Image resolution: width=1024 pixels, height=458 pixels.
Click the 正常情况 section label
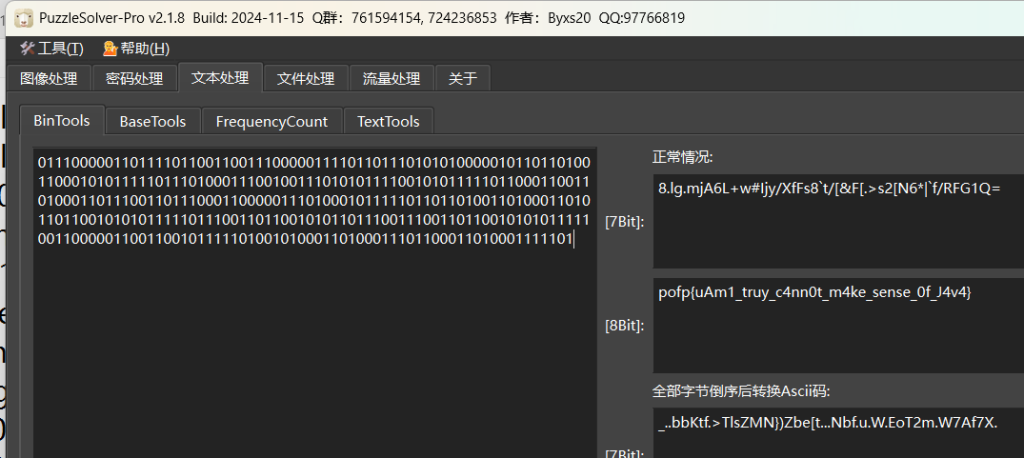pos(682,157)
